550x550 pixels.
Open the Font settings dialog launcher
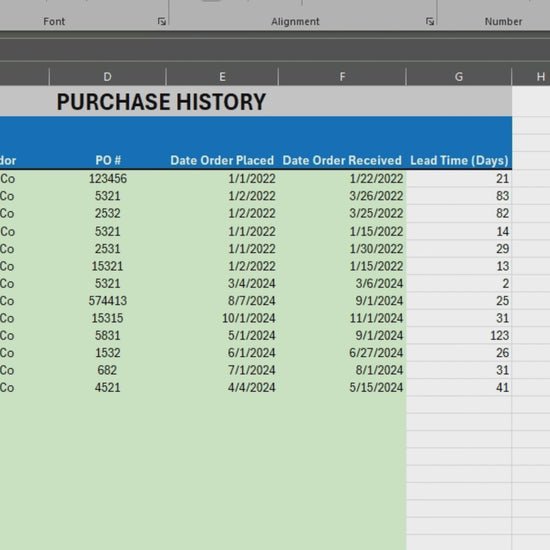tap(161, 21)
